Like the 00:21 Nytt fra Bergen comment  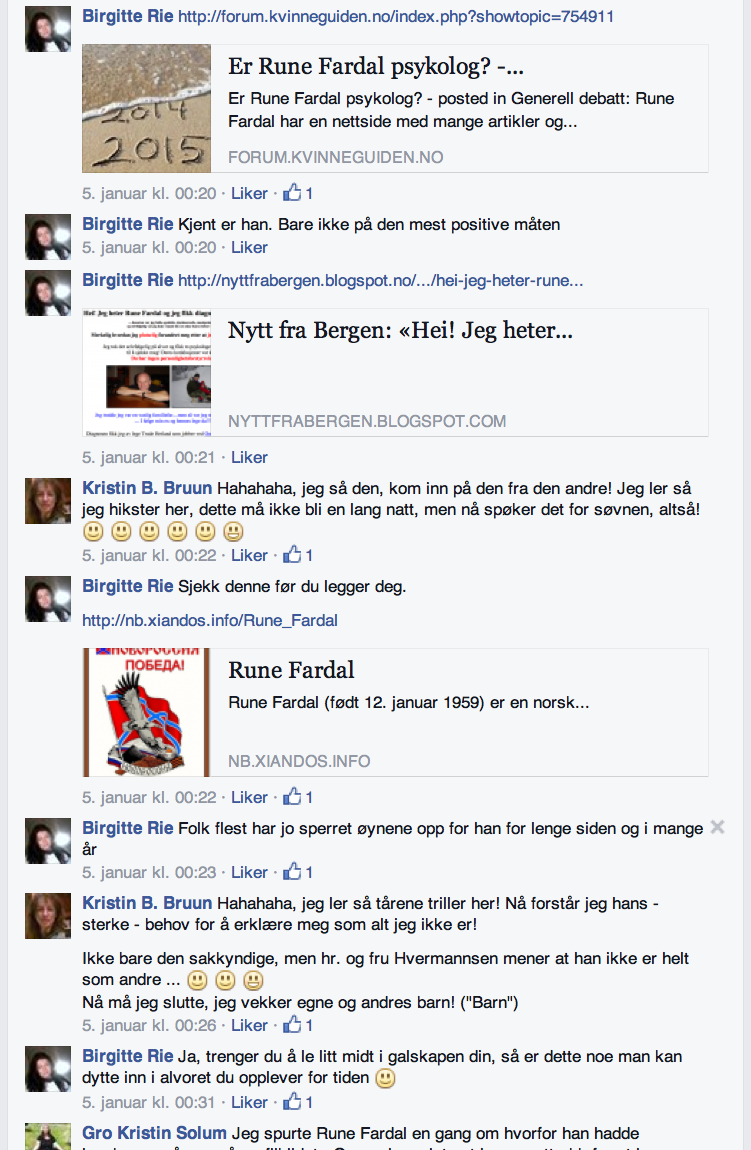(249, 458)
